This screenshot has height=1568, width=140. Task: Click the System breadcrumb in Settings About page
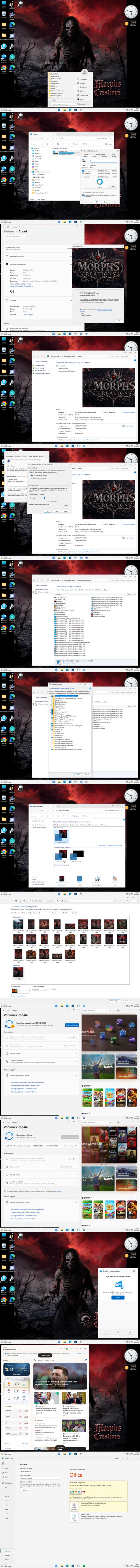[9, 231]
